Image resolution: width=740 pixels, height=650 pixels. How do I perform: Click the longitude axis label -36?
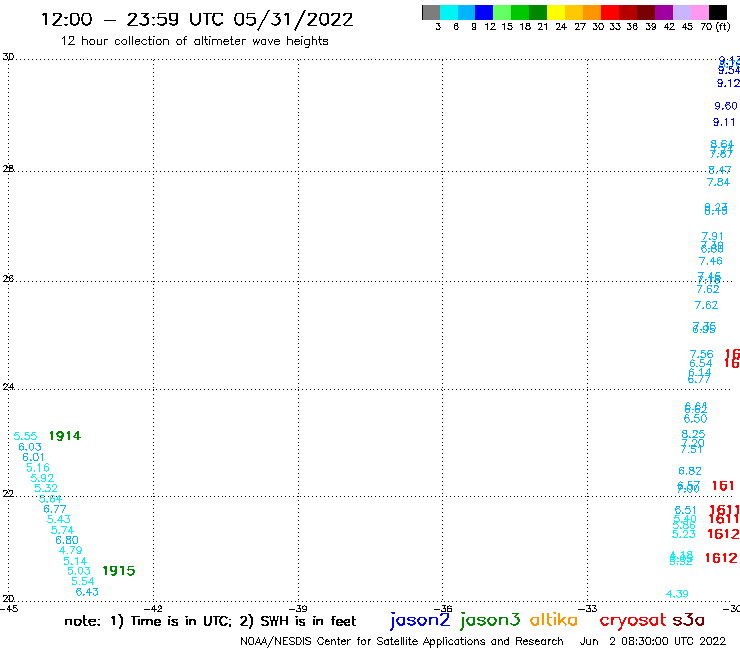tap(445, 608)
